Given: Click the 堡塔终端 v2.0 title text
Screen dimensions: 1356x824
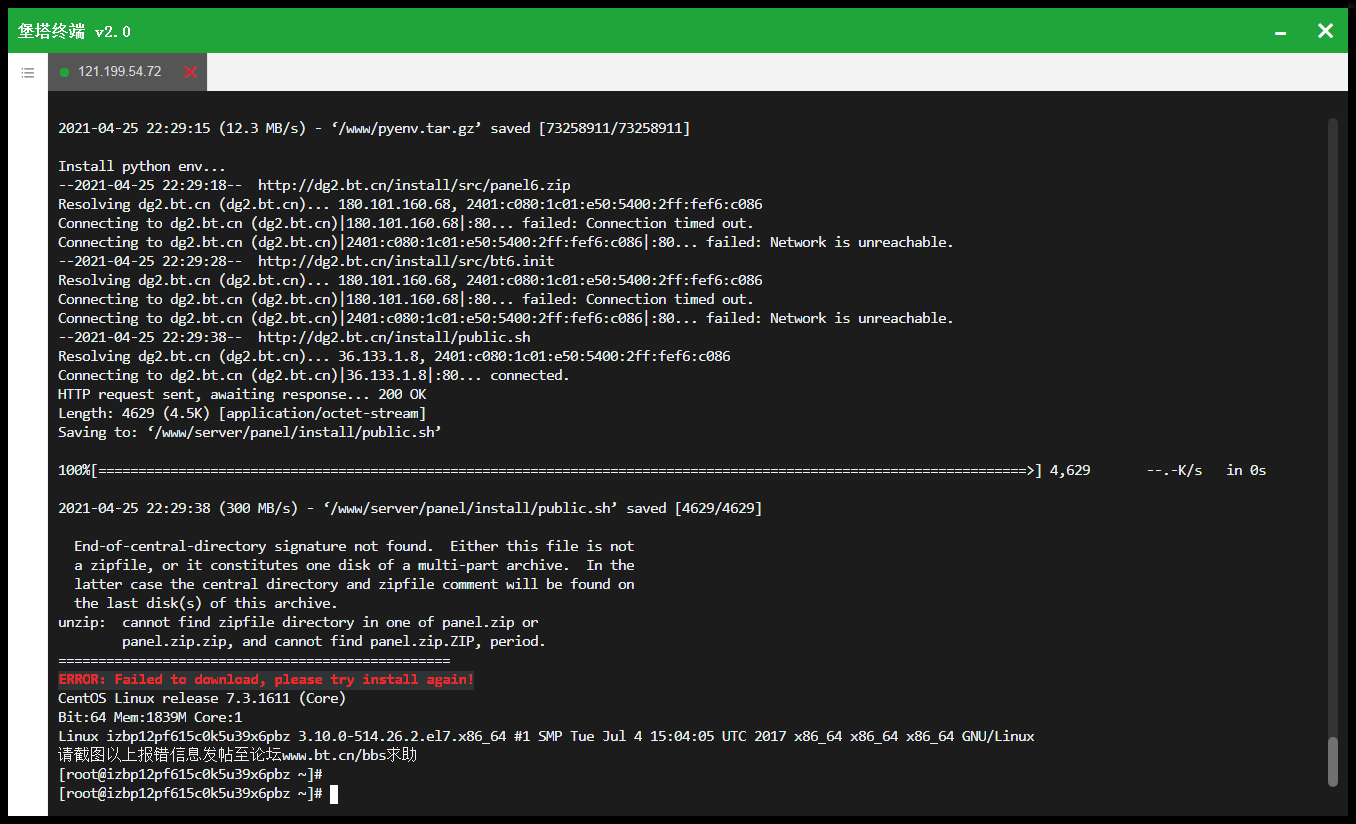Looking at the screenshot, I should (75, 31).
